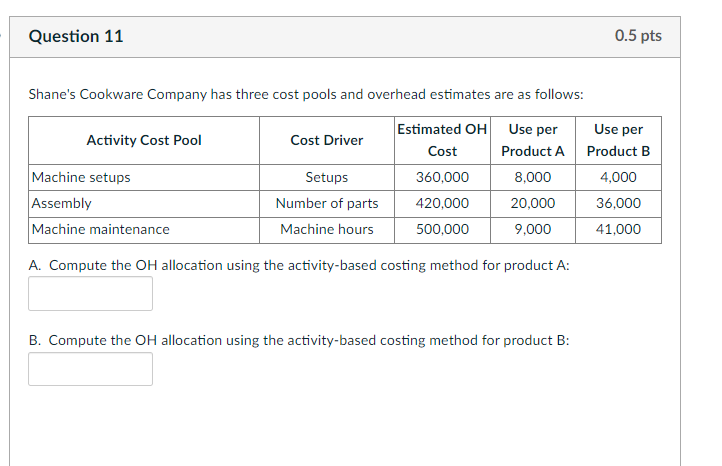Click the Number of parts cell
The image size is (722, 466).
click(x=327, y=203)
